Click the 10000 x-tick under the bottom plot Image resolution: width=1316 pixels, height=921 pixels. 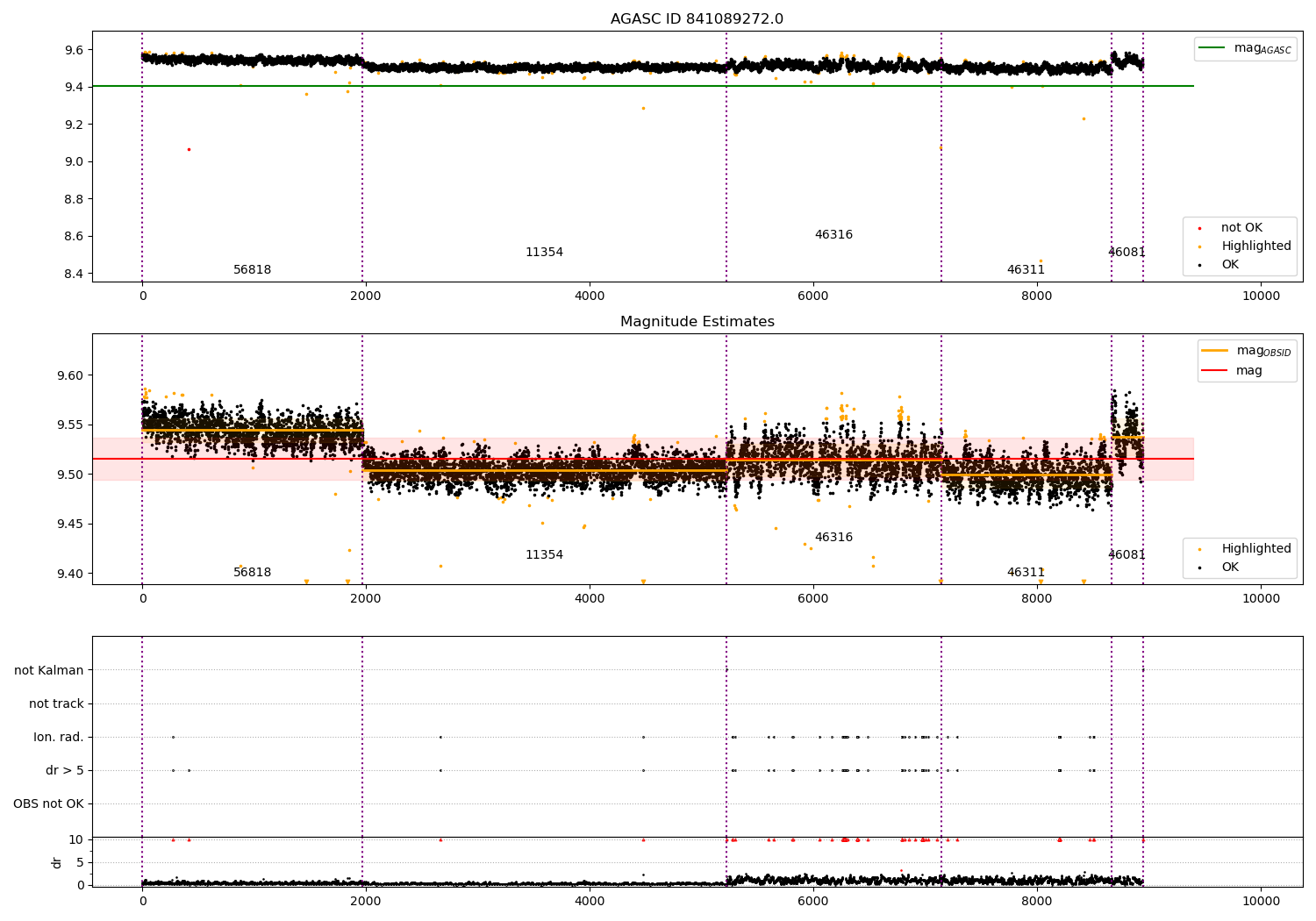click(1261, 901)
